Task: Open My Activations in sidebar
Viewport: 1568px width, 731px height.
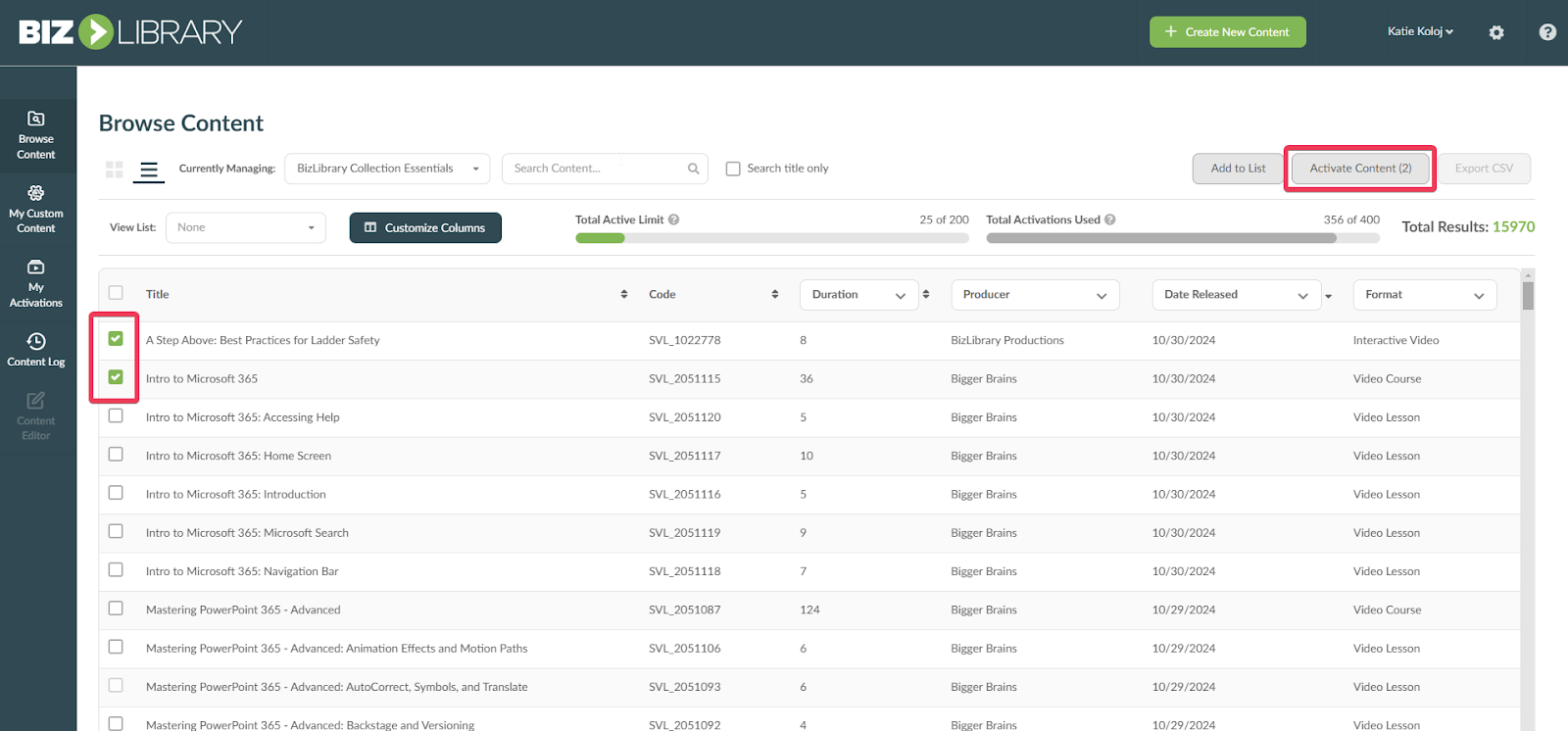Action: [x=36, y=284]
